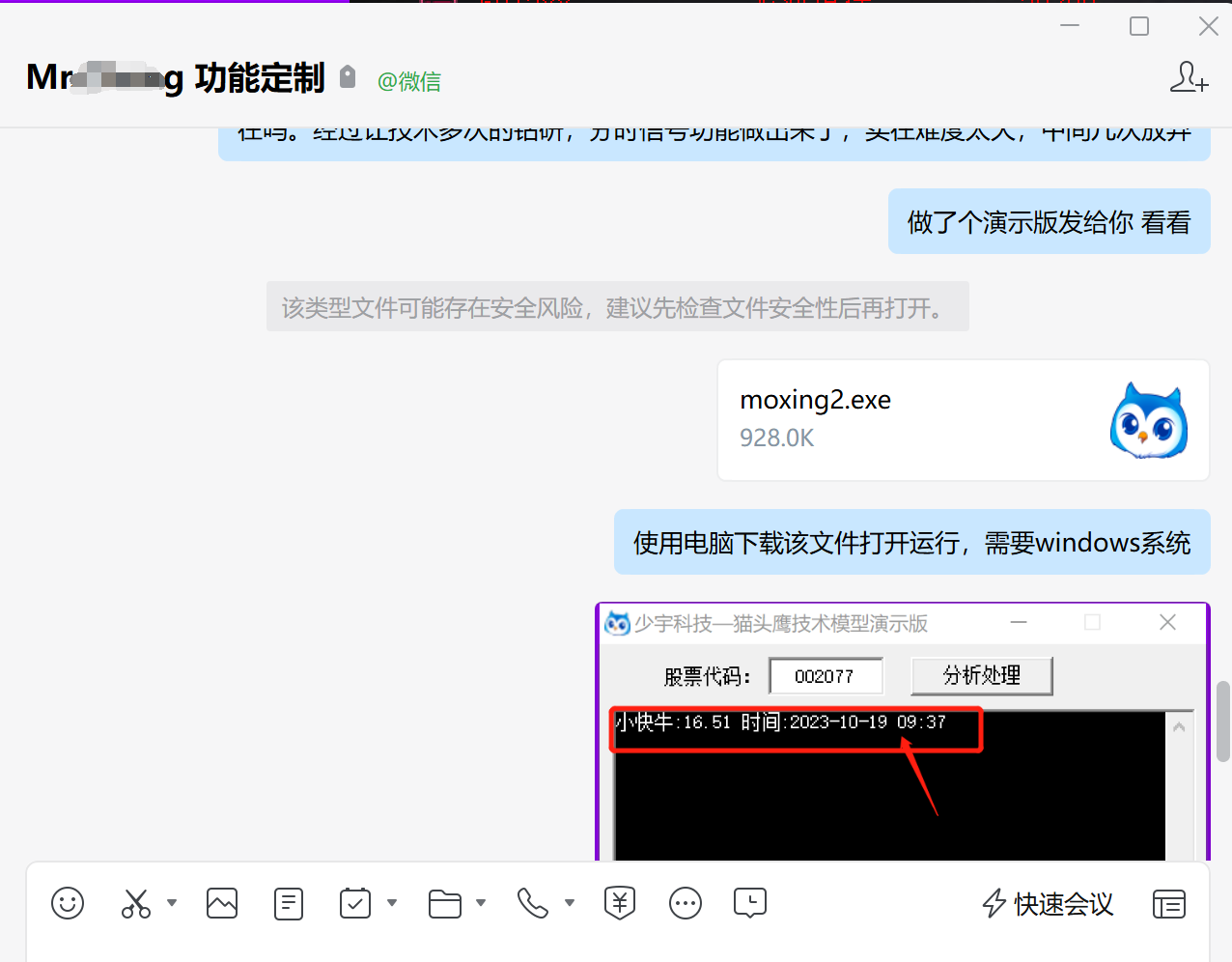Open more options via the ellipsis icon
Image resolution: width=1232 pixels, height=962 pixels.
pyautogui.click(x=686, y=903)
